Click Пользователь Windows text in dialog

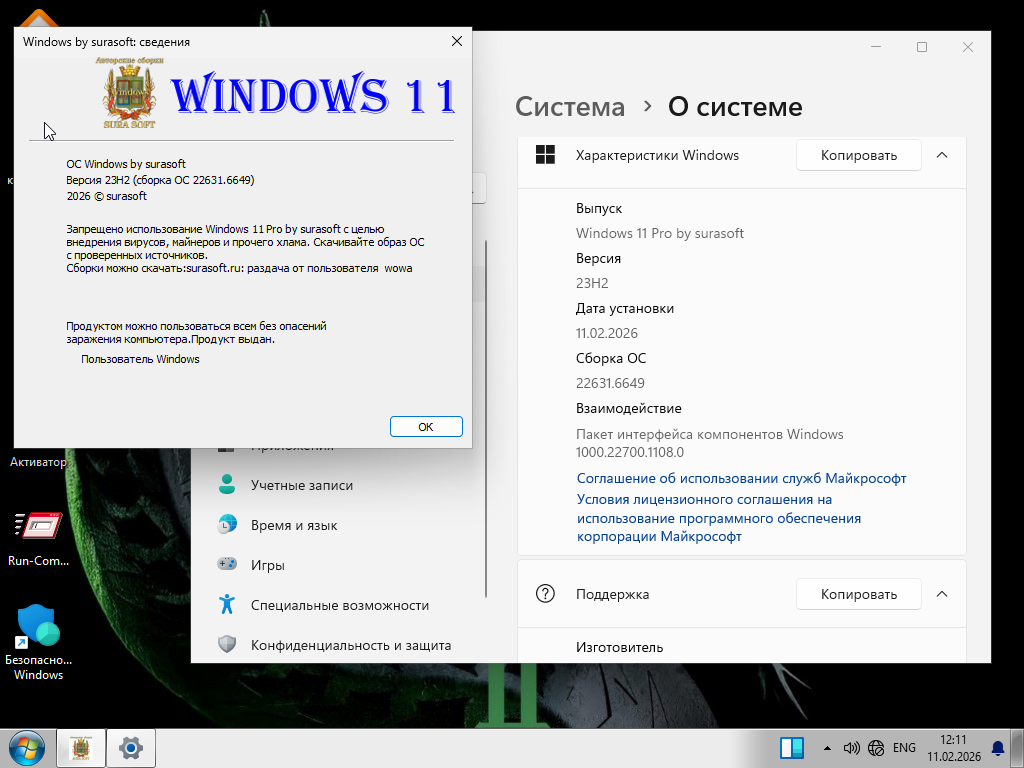140,359
